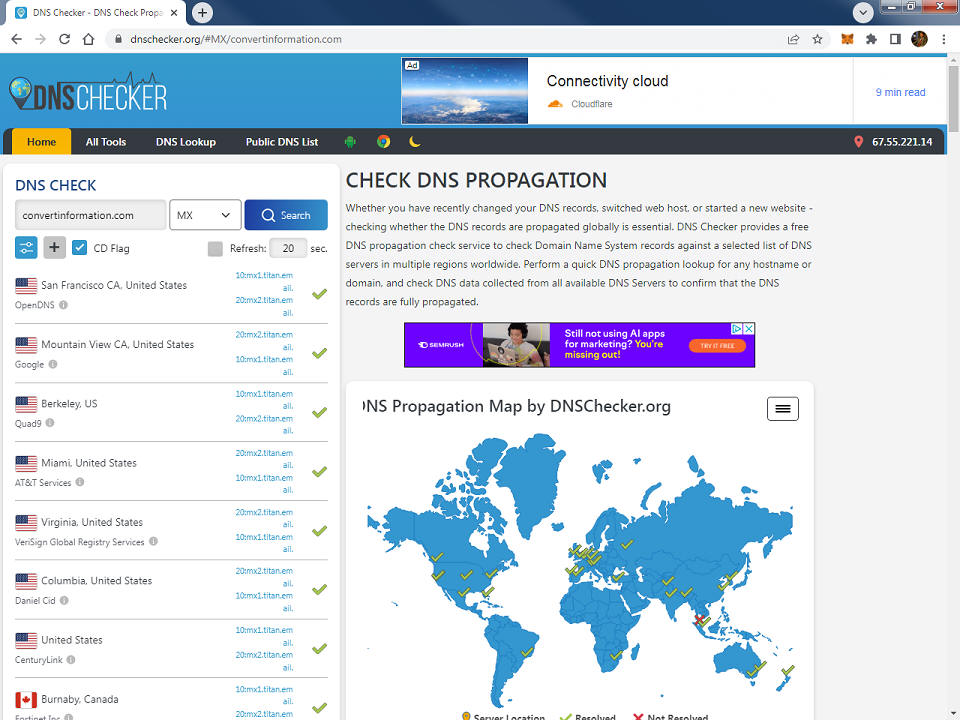
Task: Add a custom DNS server with plus
Action: click(x=54, y=248)
